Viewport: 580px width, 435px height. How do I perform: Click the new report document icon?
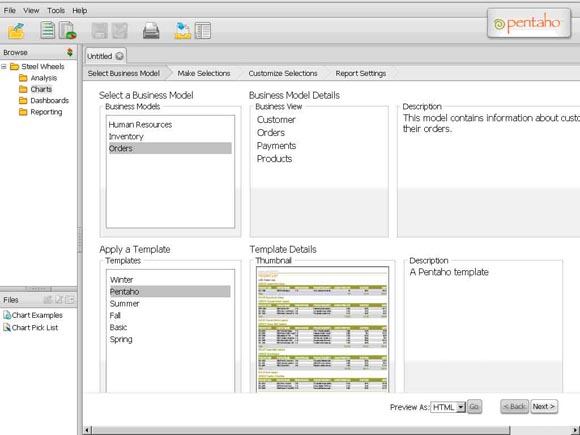[48, 30]
